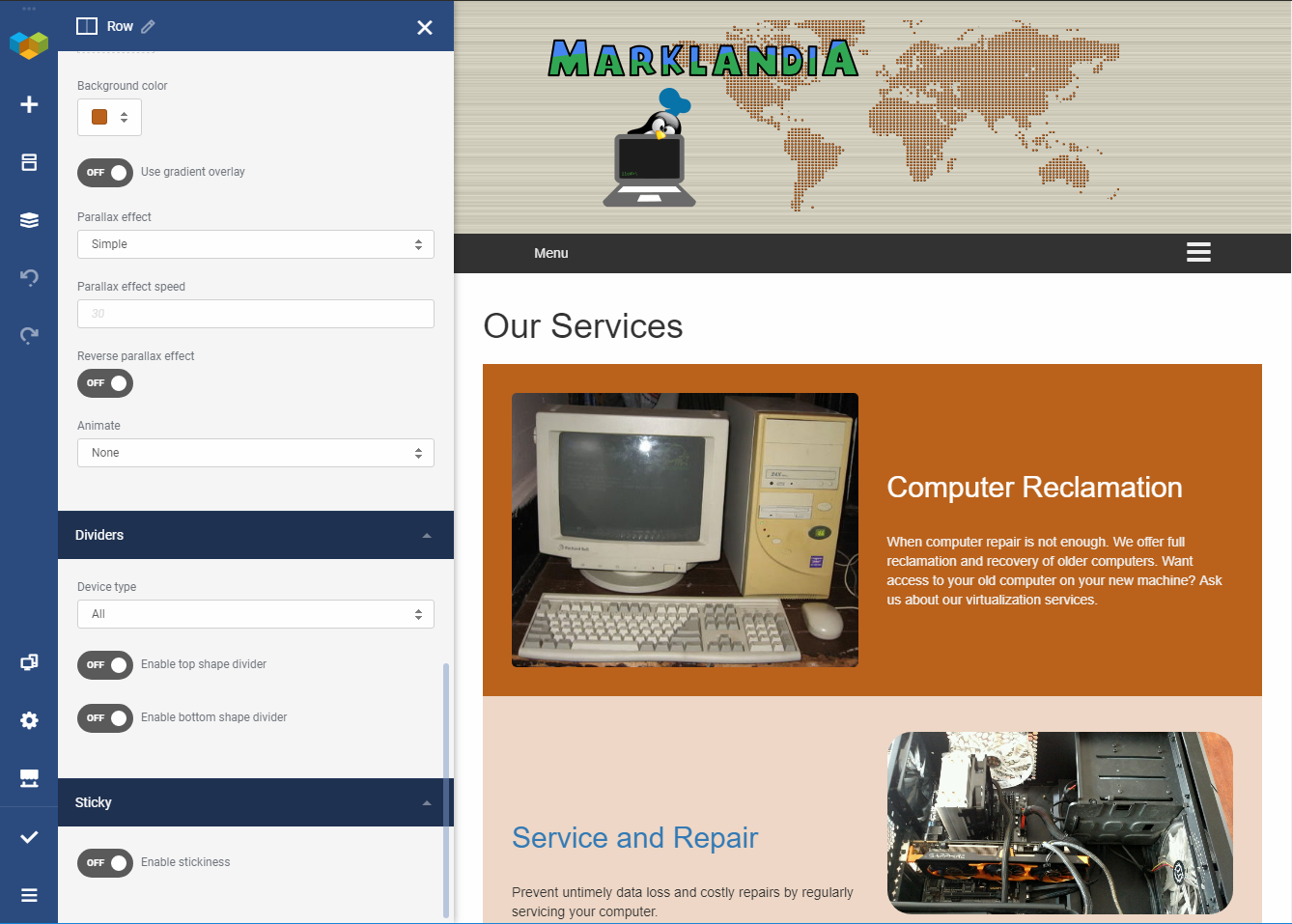
Task: Open the Parallax effect dropdown
Action: (x=255, y=244)
